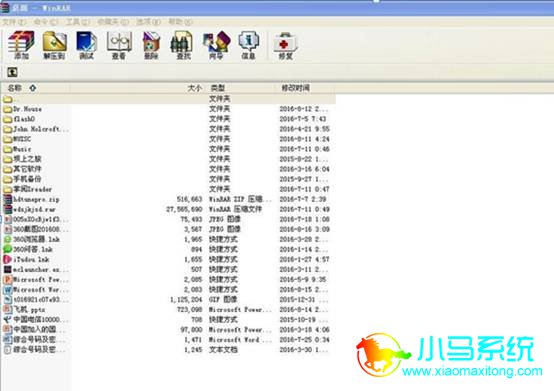This screenshot has width=554, height=391.
Task: Click the Microsoft PowerPoint shortcut icon
Action: click(x=8, y=279)
